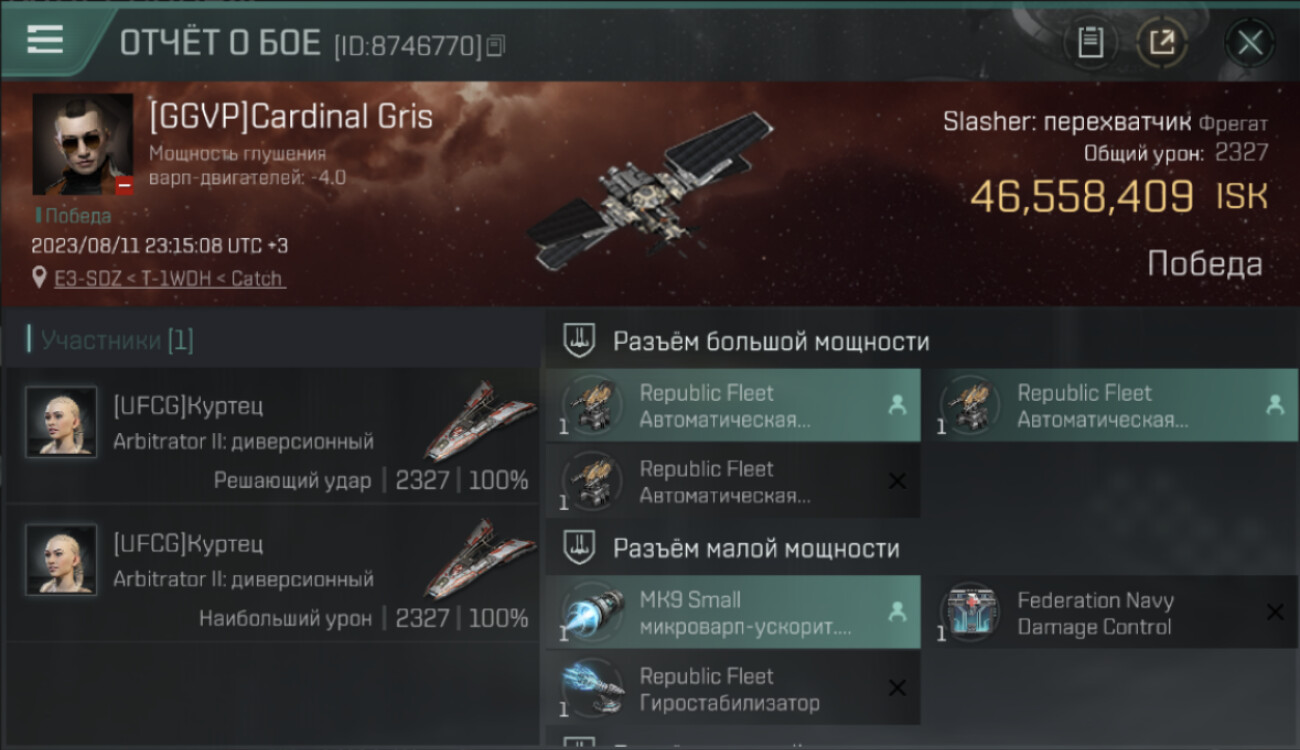Open the E3-SDZ location link
This screenshot has width=1300, height=750.
pos(170,278)
